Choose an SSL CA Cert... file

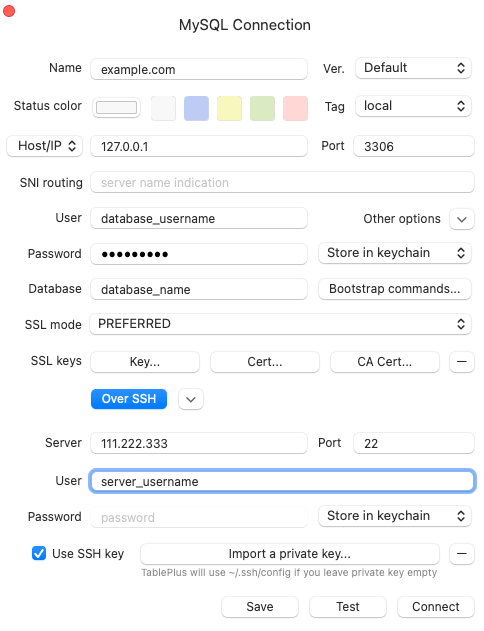pyautogui.click(x=385, y=362)
